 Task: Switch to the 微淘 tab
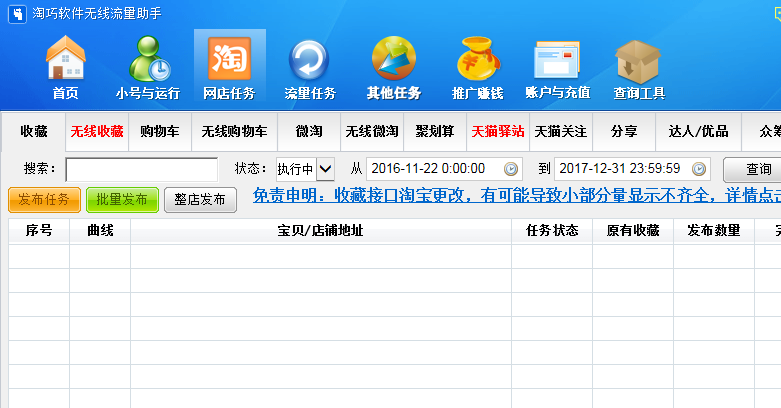(309, 132)
